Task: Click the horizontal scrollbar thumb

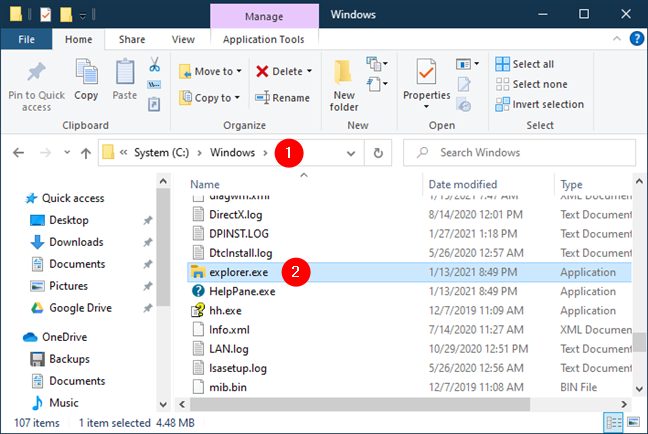Action: tap(360, 404)
